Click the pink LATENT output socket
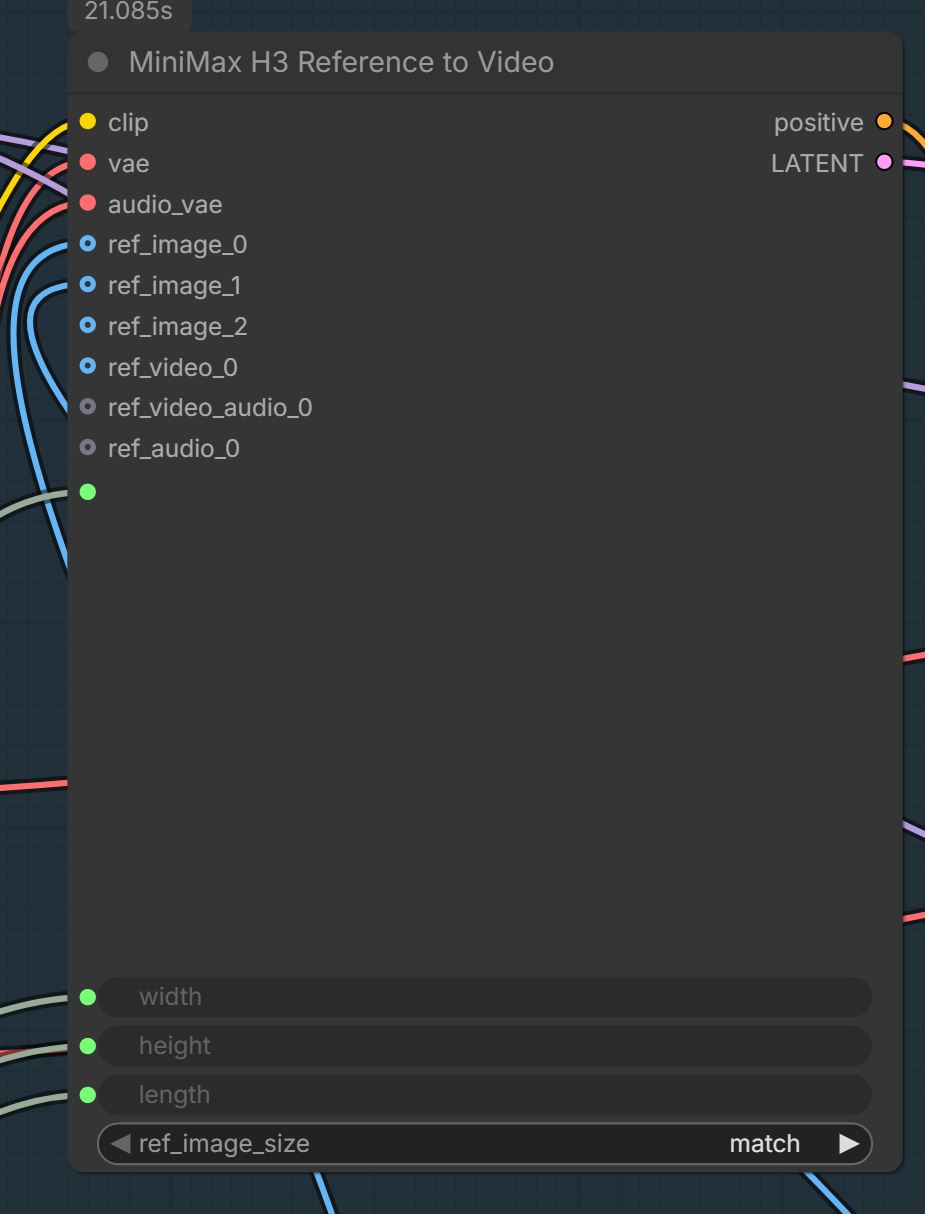Screen dimensions: 925x1214 point(884,162)
